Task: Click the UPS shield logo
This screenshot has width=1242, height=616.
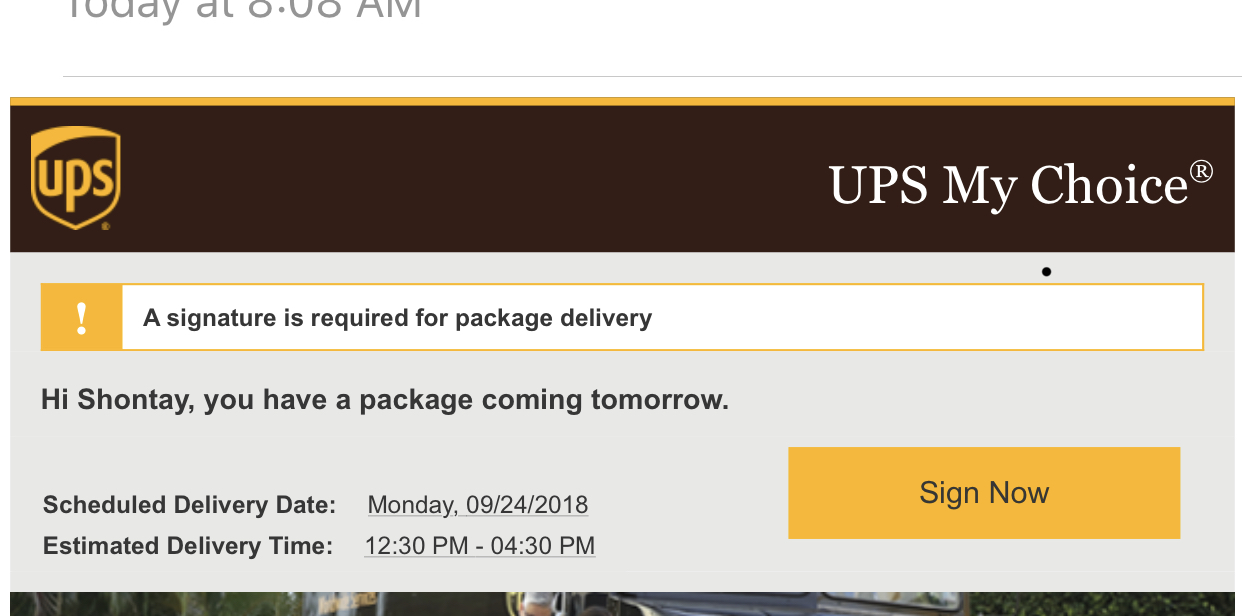Action: coord(76,178)
